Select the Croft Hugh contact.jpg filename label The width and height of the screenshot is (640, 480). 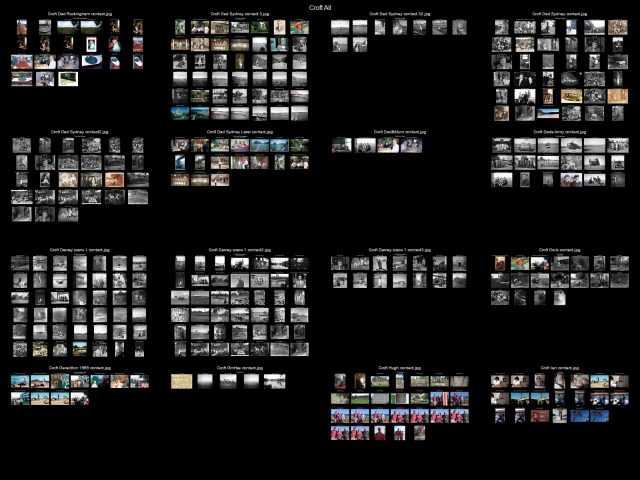point(399,368)
